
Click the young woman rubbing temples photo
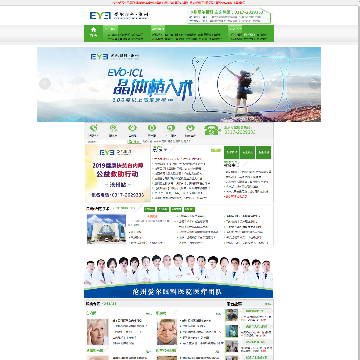click(x=167, y=332)
